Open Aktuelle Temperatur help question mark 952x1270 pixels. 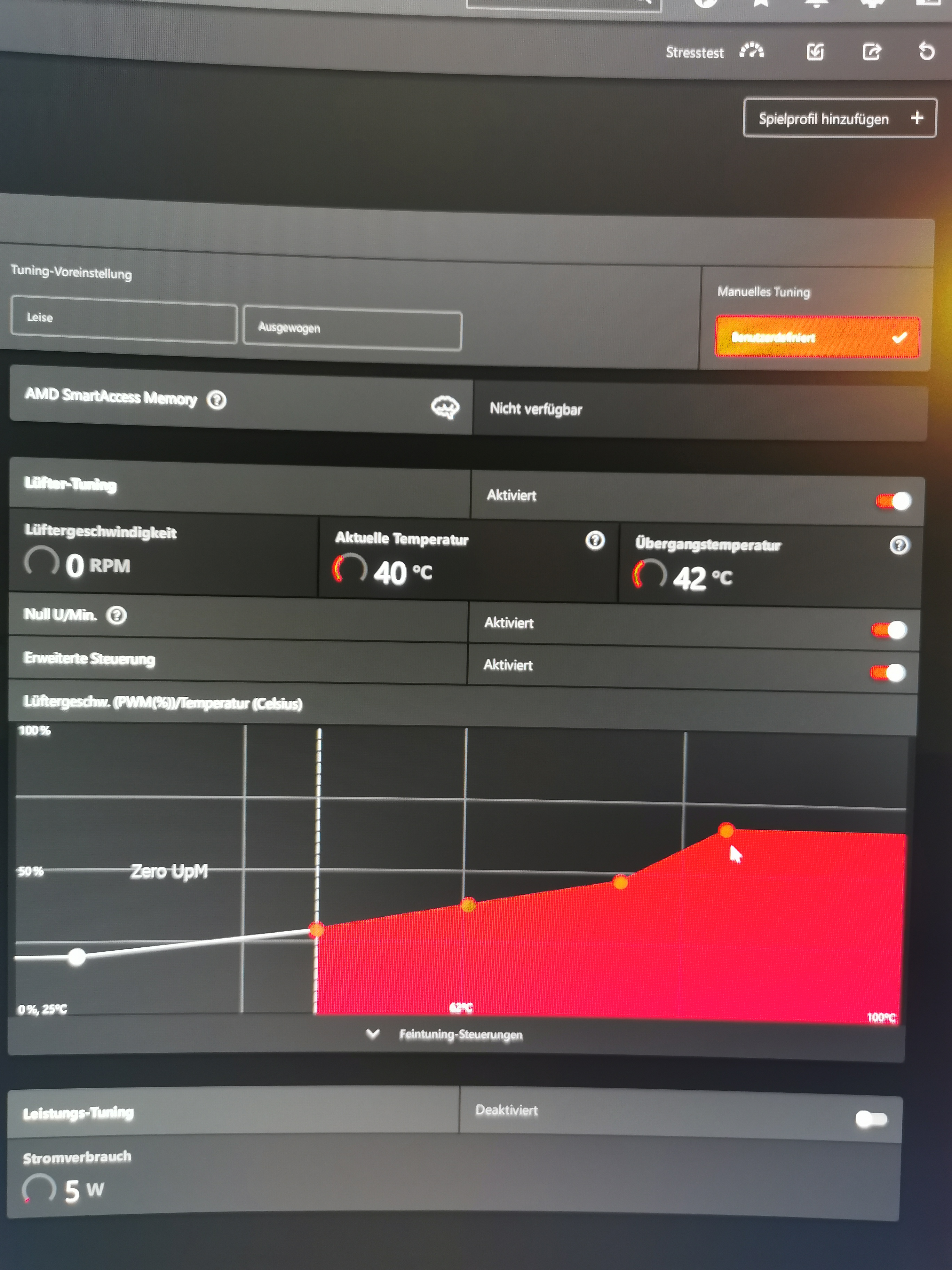595,540
